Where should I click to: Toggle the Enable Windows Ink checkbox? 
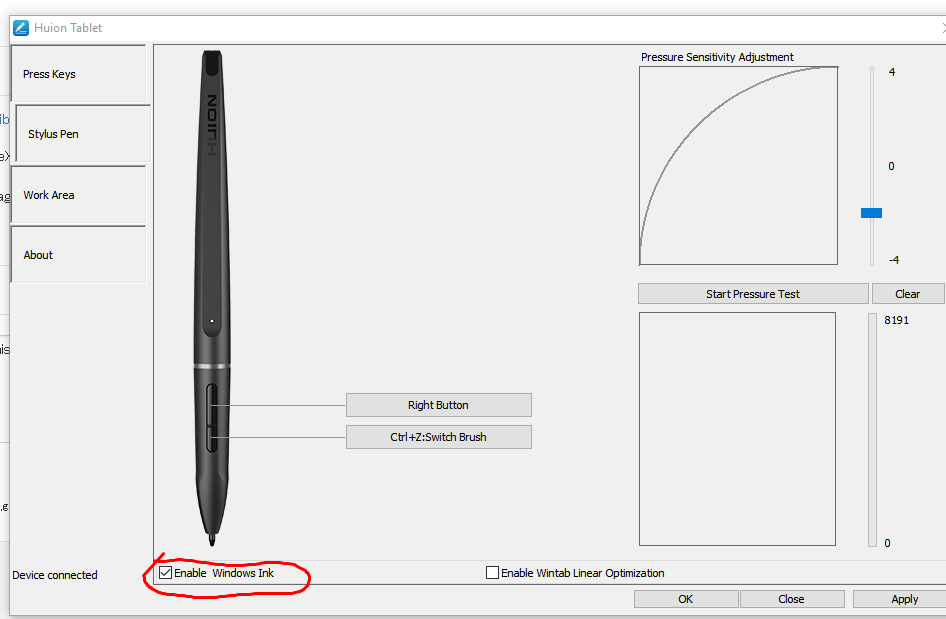[x=166, y=573]
